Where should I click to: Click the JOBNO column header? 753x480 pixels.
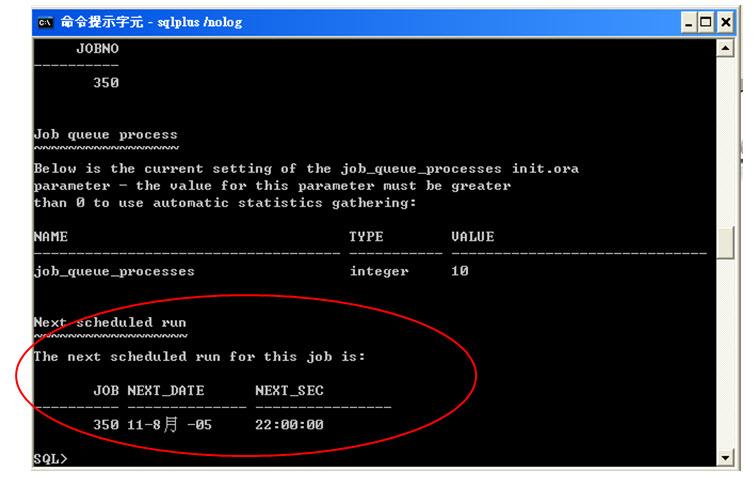97,48
